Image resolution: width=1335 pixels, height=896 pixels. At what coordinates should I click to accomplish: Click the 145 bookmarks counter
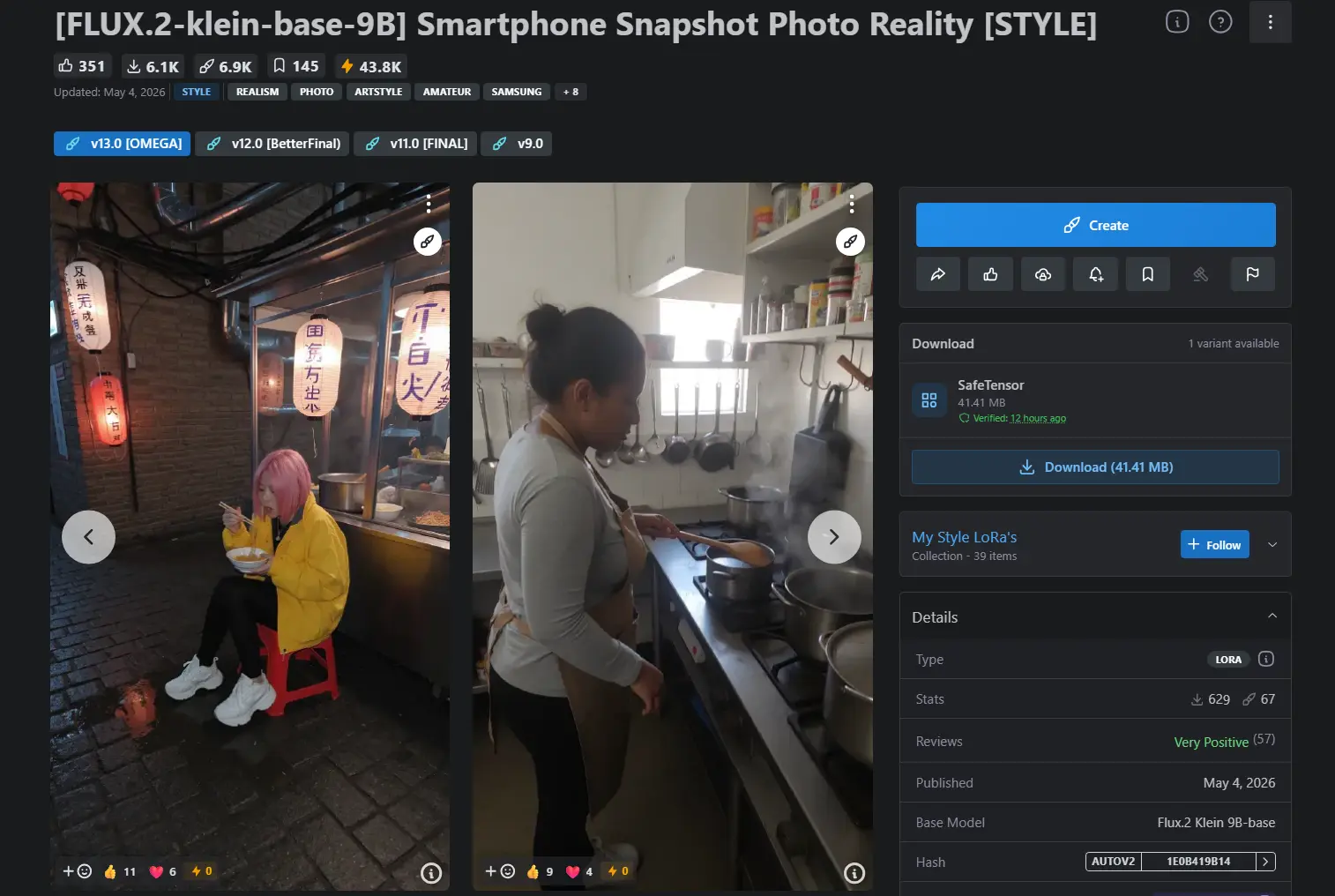coord(295,66)
